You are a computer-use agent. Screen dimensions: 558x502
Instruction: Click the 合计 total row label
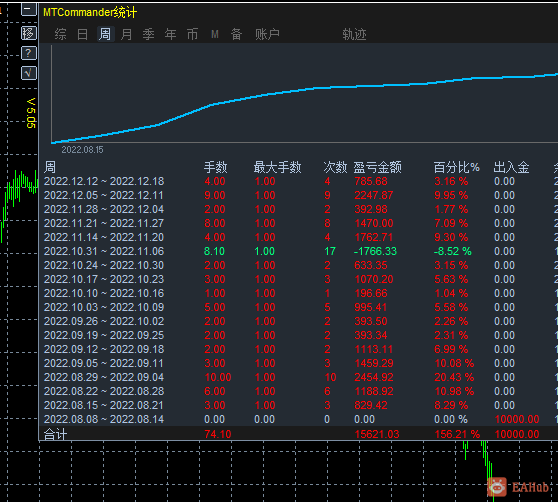point(55,434)
